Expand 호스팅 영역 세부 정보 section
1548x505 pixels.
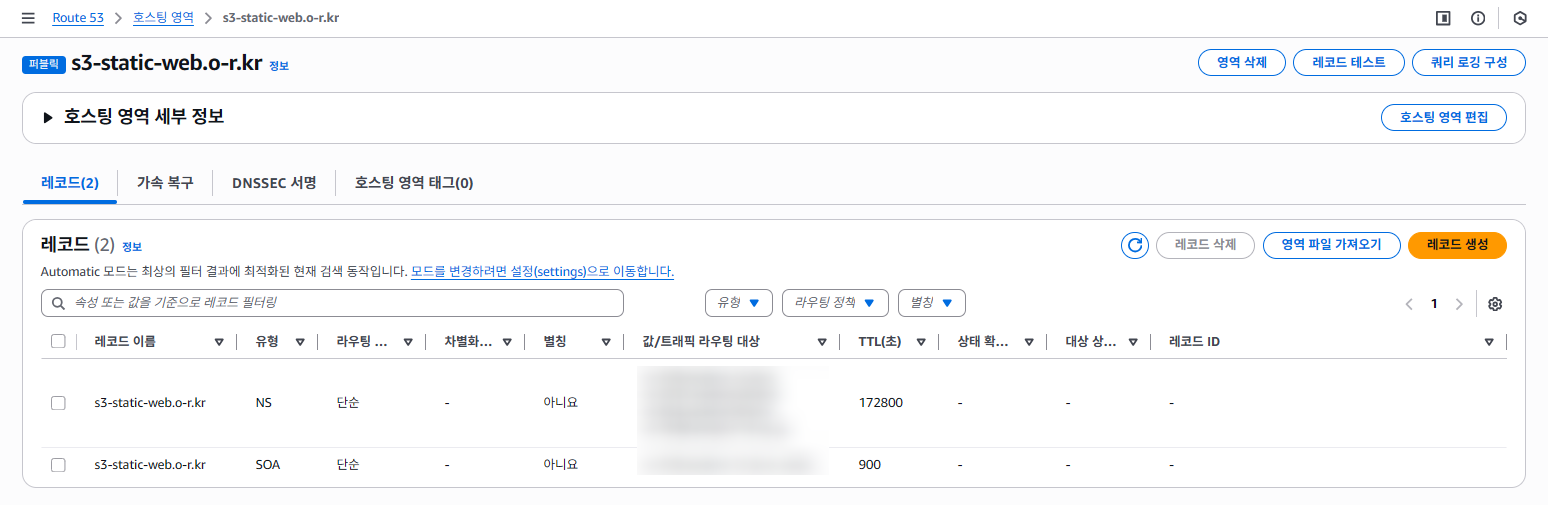[48, 118]
